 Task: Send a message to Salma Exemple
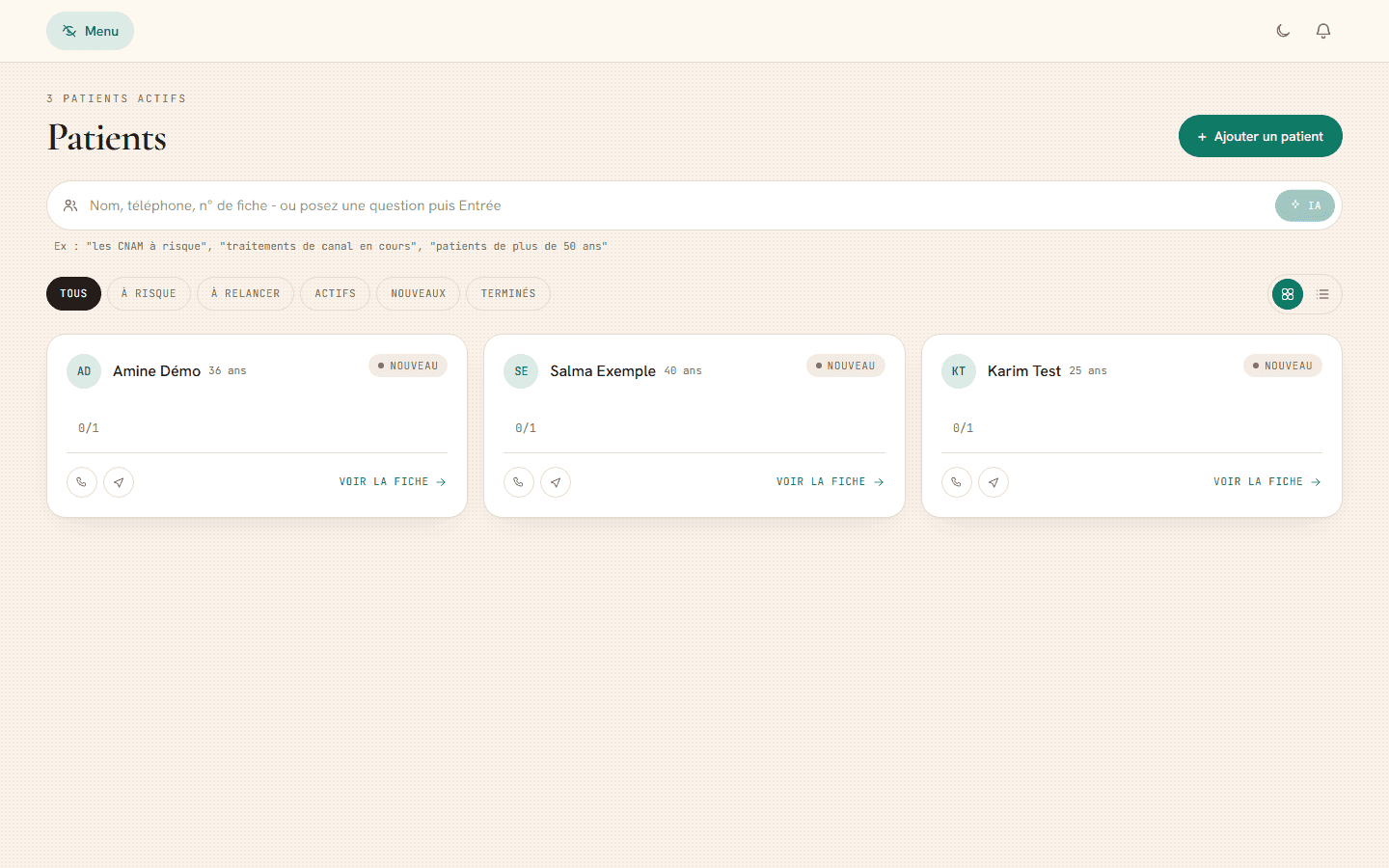click(556, 482)
